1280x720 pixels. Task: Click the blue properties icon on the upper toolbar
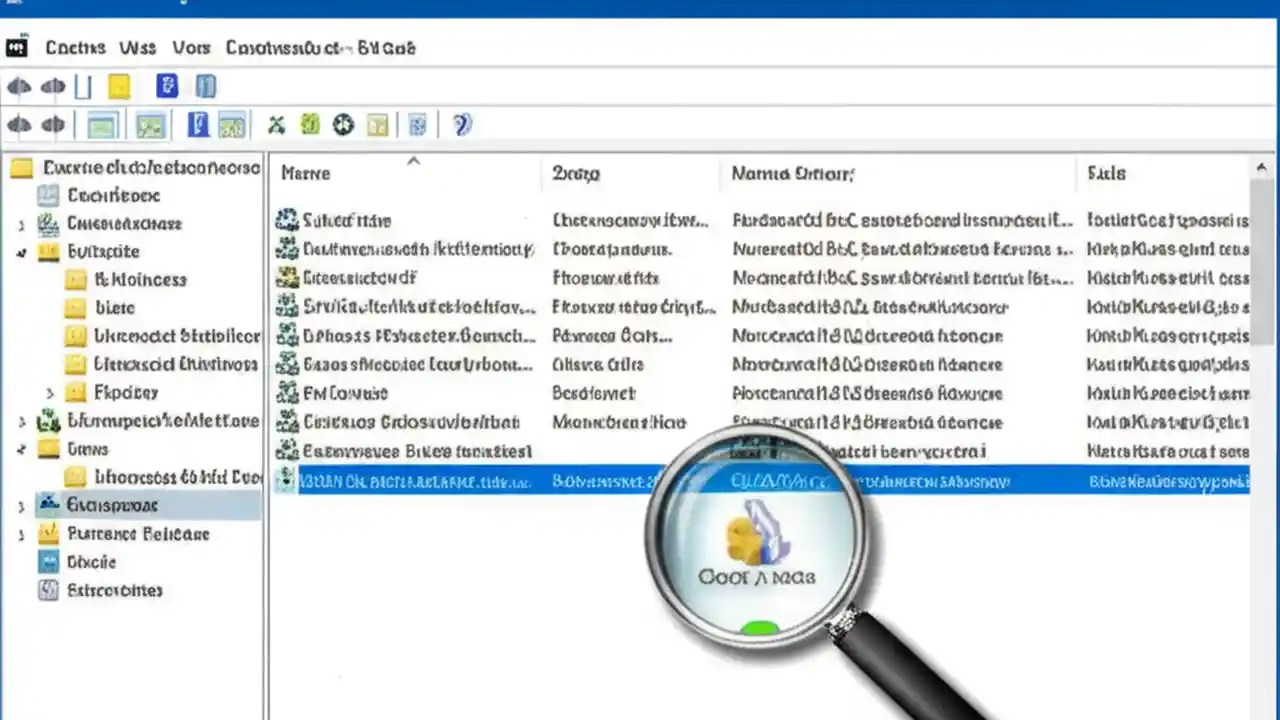point(167,86)
